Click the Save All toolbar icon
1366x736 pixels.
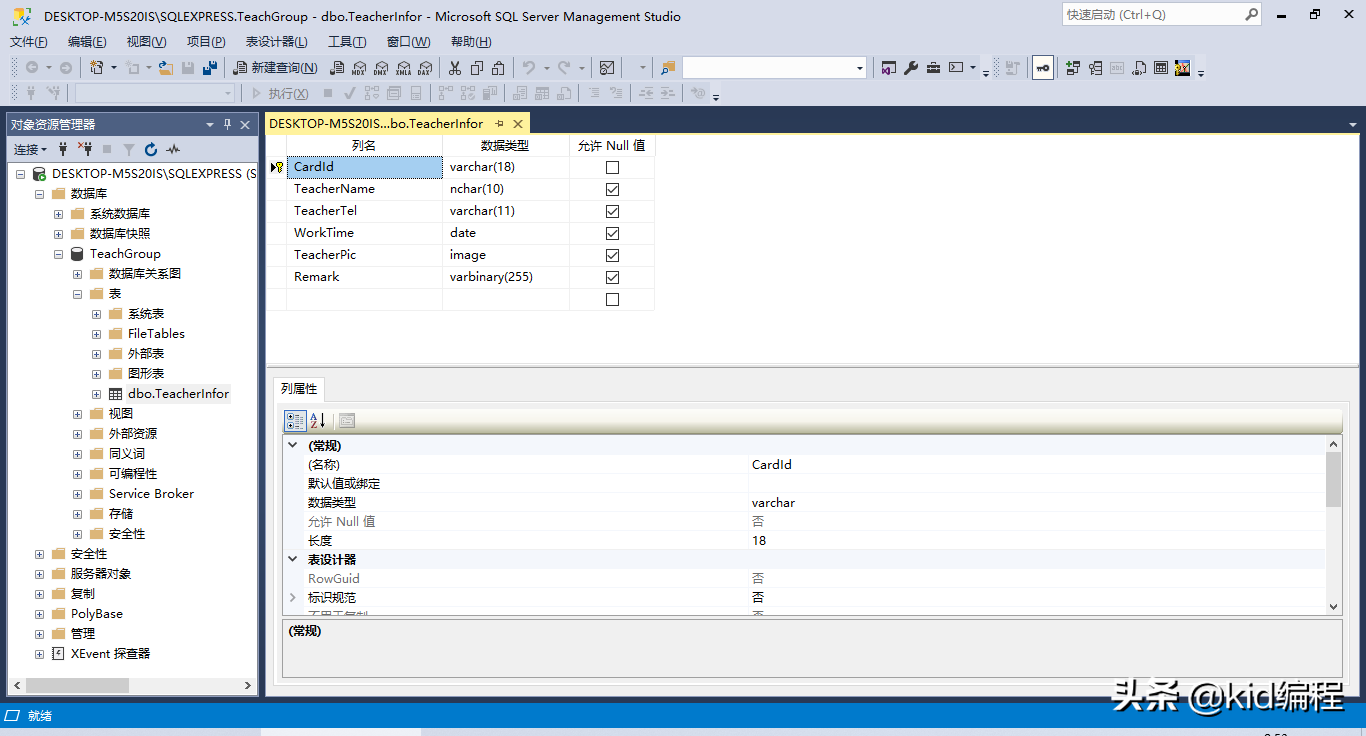point(210,68)
